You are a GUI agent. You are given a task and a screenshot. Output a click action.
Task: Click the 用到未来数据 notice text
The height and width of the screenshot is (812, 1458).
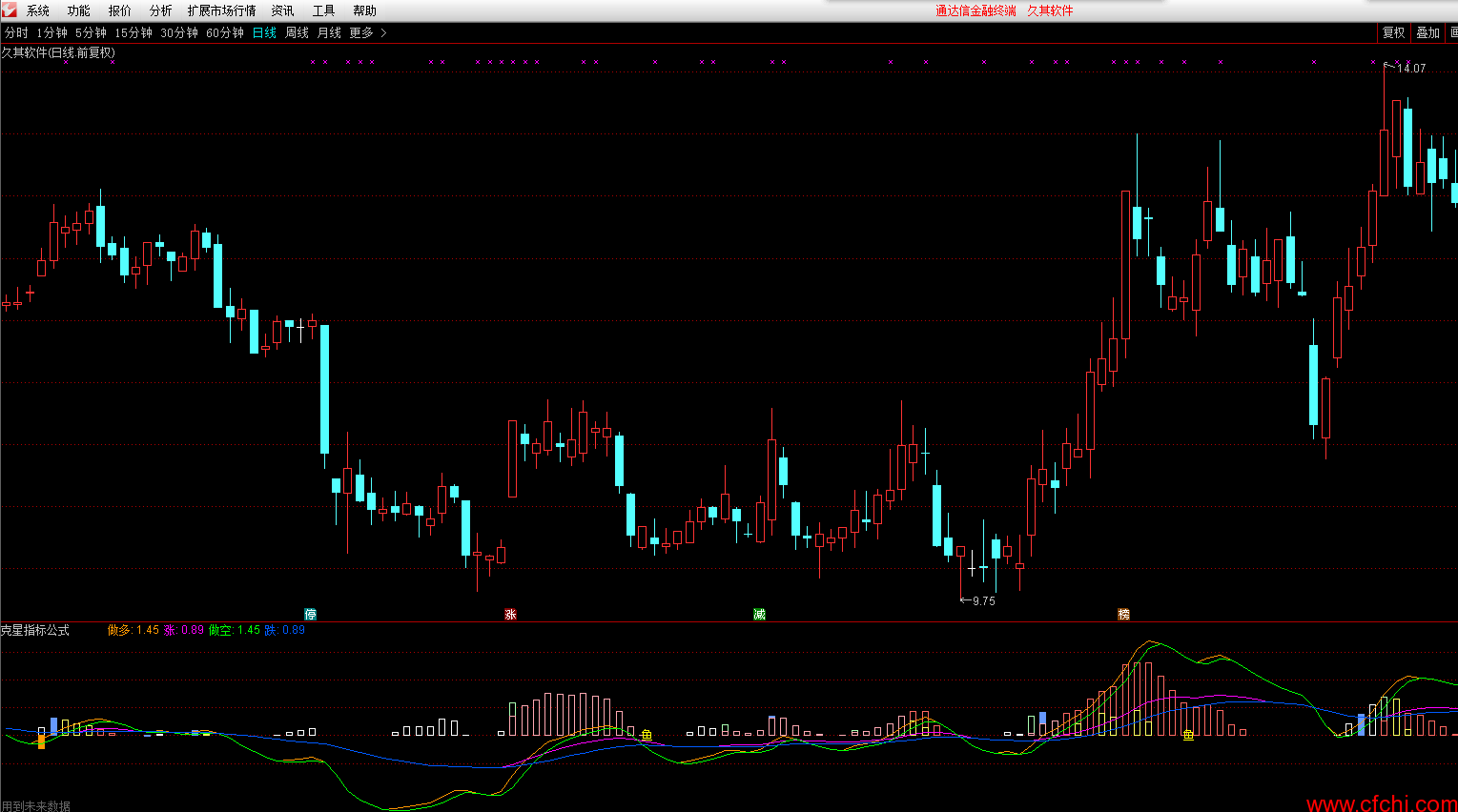point(36,805)
